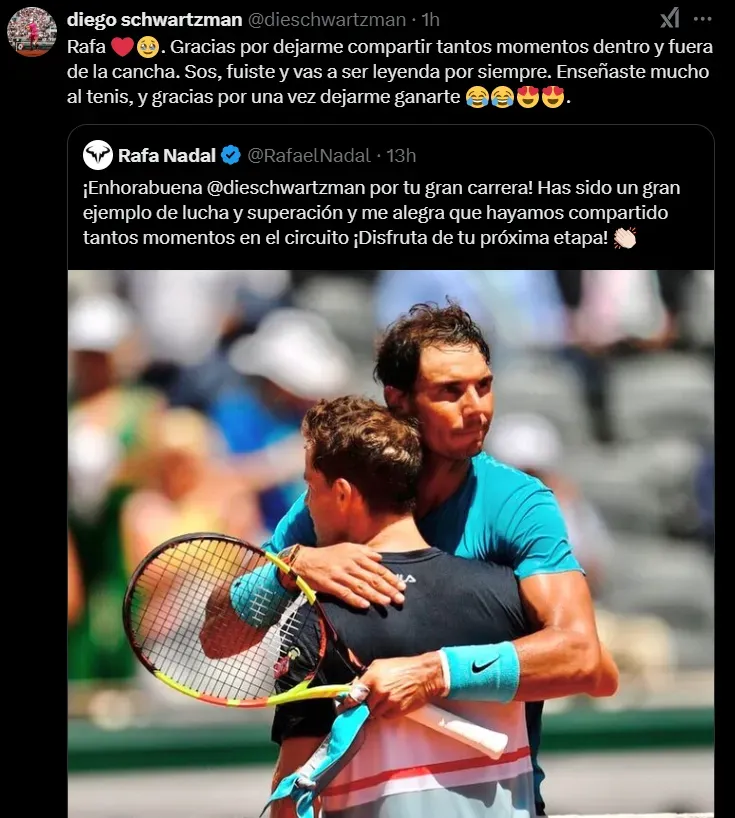
Task: Open the Rafa Nadal display name
Action: (167, 155)
